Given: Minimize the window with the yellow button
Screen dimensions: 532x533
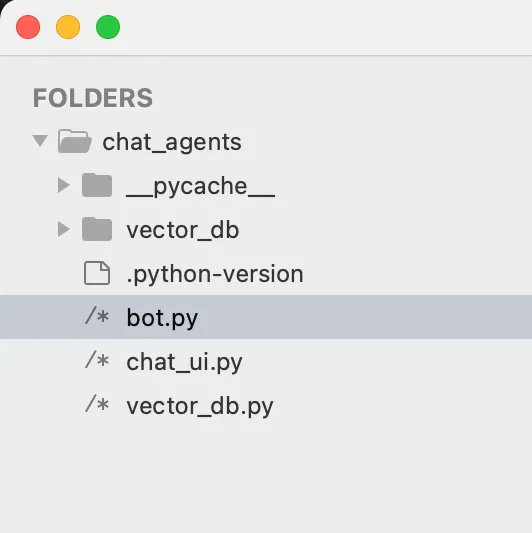Looking at the screenshot, I should pos(68,27).
